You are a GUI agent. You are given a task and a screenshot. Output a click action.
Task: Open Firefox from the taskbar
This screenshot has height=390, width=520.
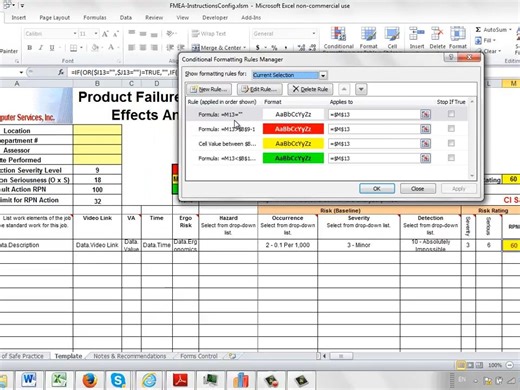pos(89,380)
